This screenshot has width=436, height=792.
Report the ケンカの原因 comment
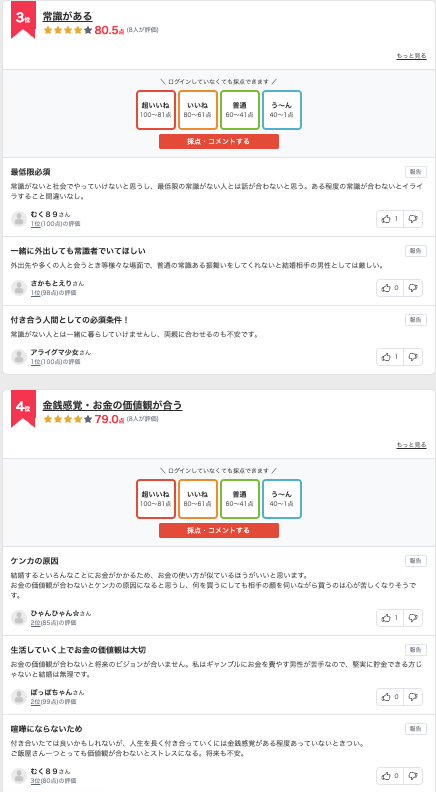[x=415, y=561]
